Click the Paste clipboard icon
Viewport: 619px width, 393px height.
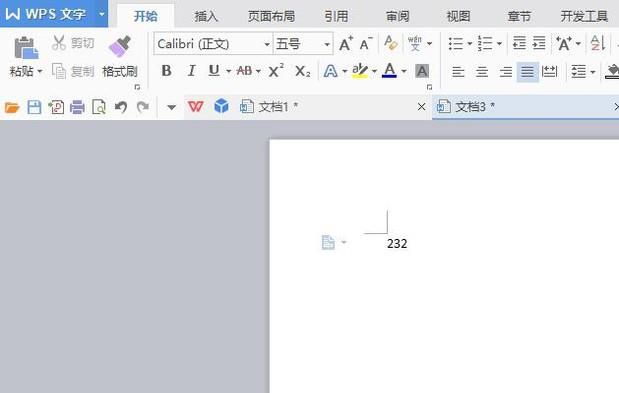pyautogui.click(x=26, y=48)
